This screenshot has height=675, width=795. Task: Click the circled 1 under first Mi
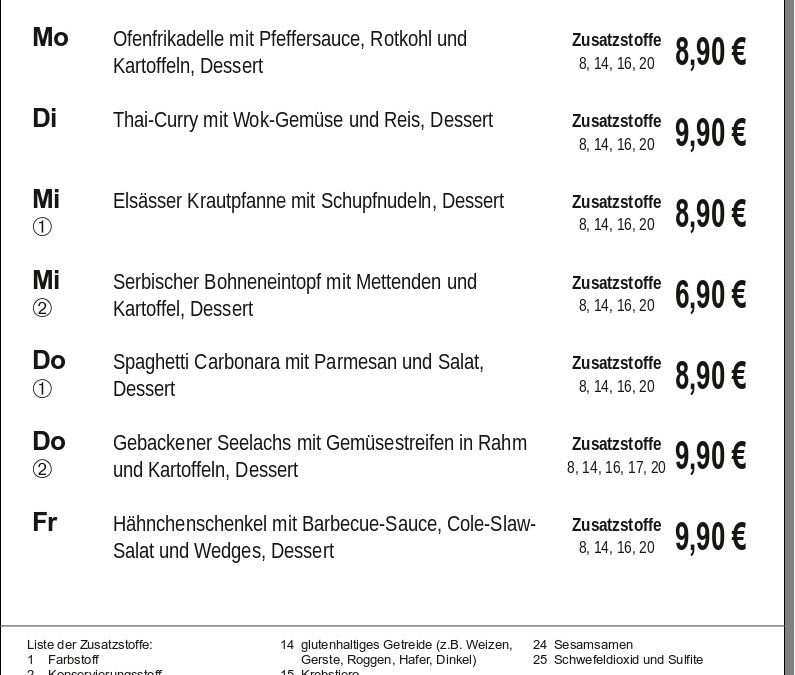coord(42,227)
